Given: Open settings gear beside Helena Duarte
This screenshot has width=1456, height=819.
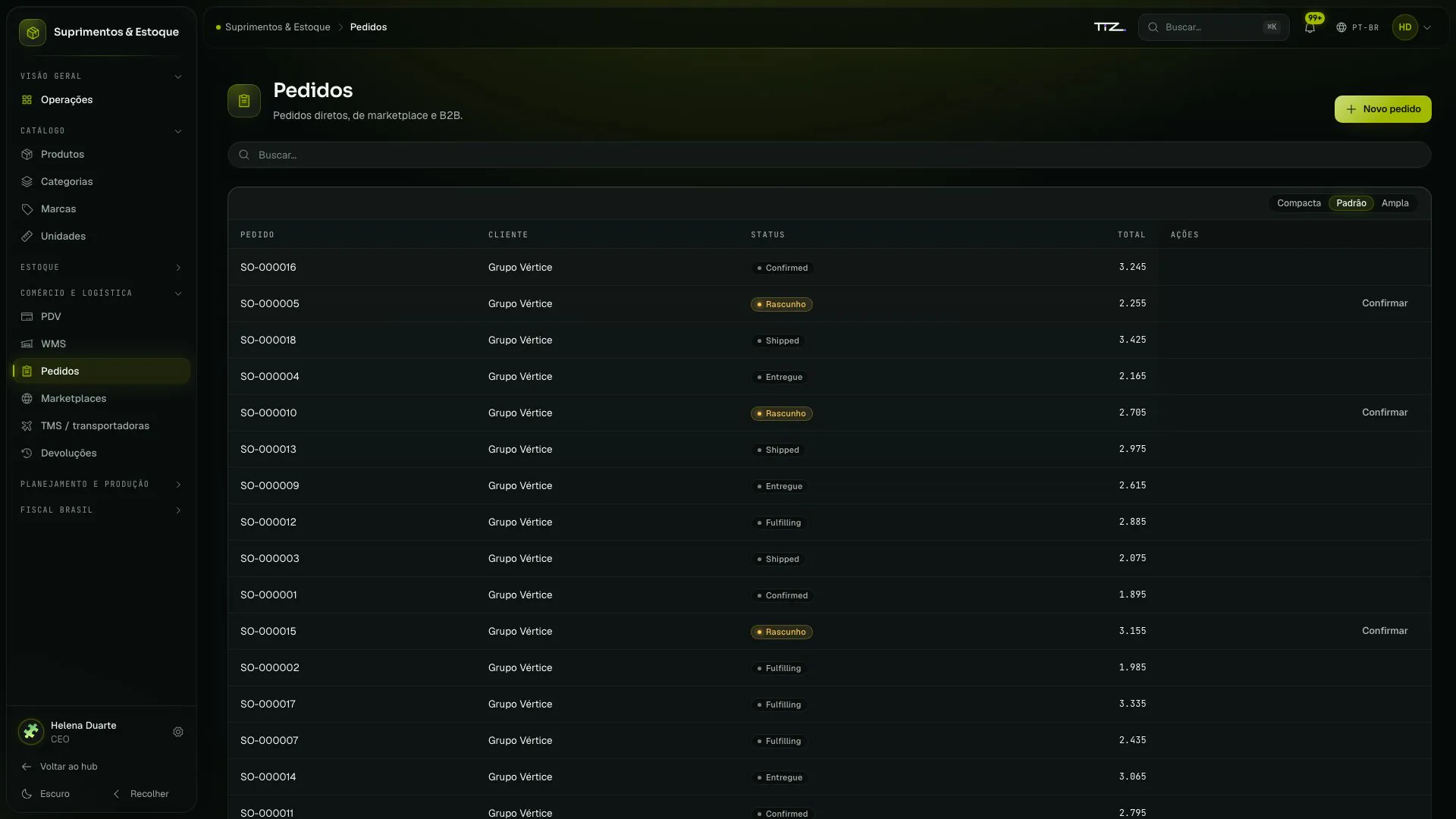Looking at the screenshot, I should pyautogui.click(x=178, y=733).
